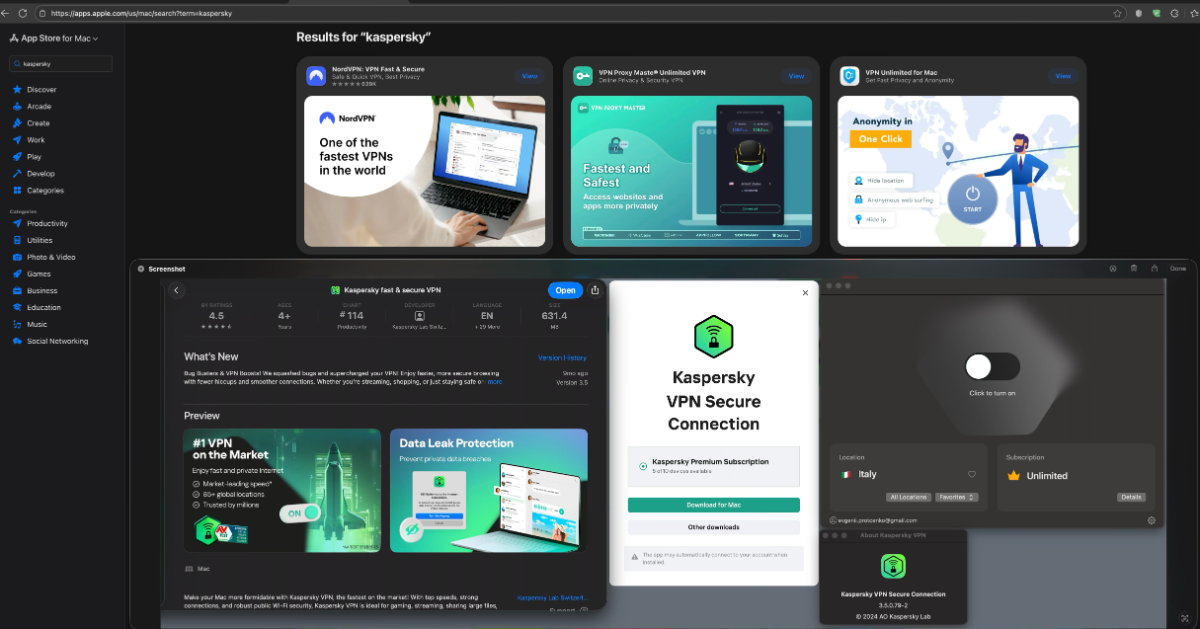Select Kaspersky Premium Subscription radio option
The height and width of the screenshot is (629, 1200).
point(642,466)
